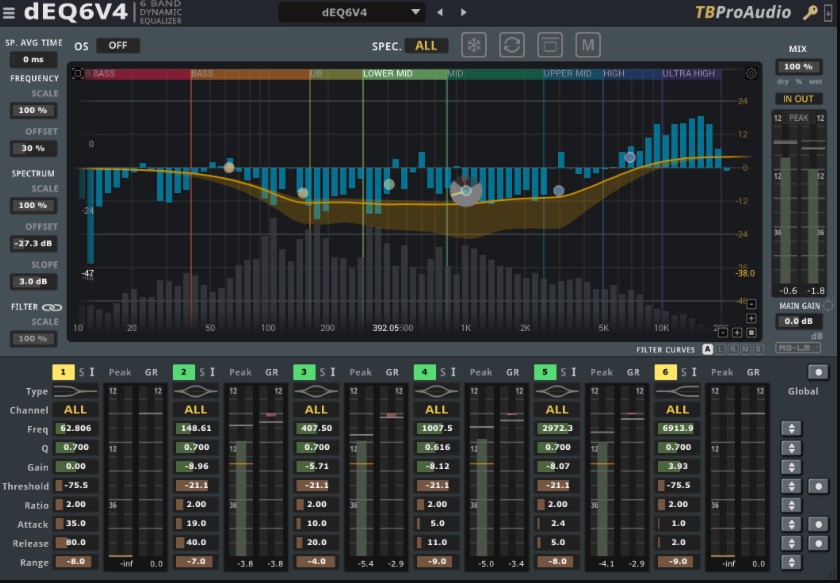
Task: Click the horizontal zoom out minus icon
Action: (723, 333)
